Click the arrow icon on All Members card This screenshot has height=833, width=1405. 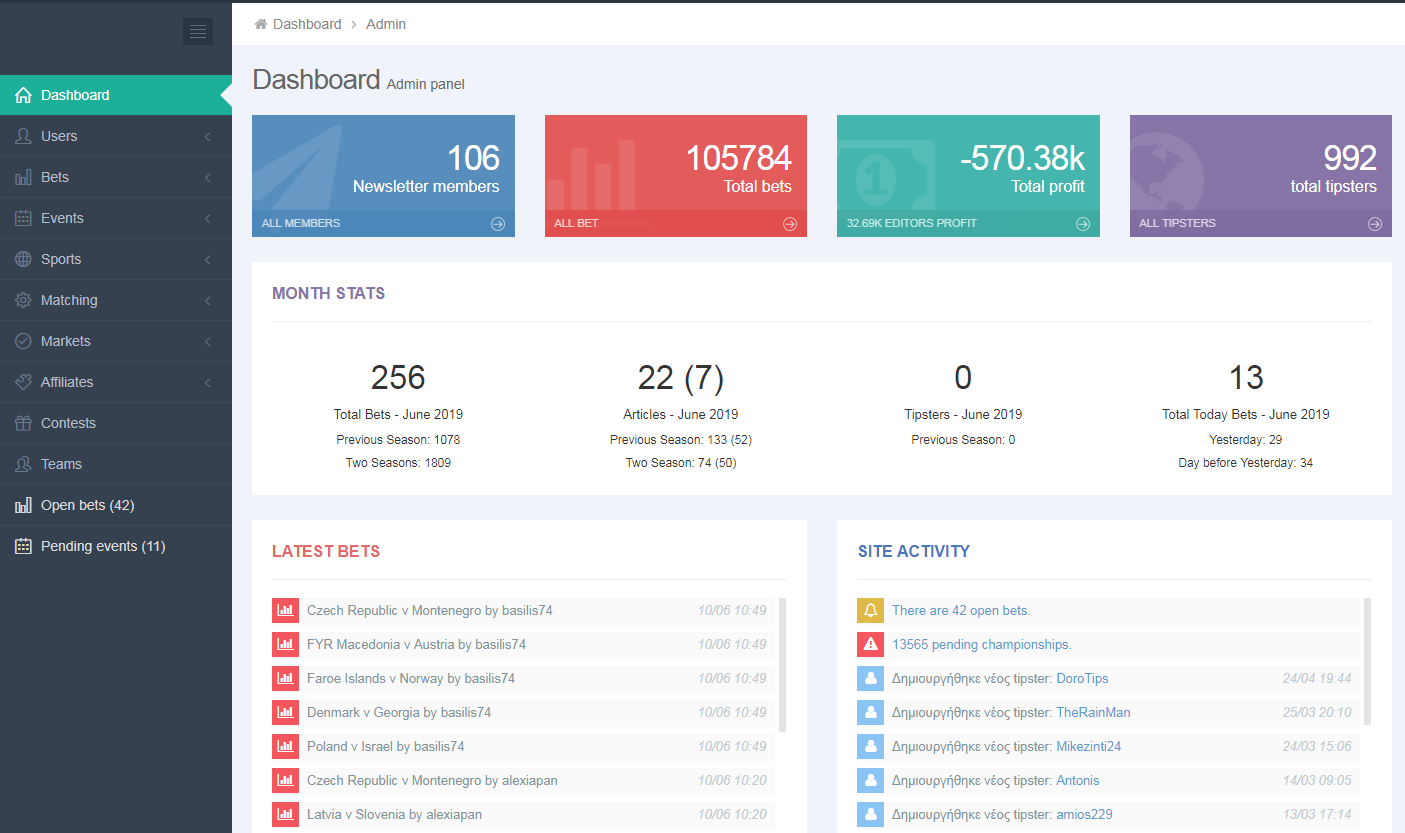click(x=498, y=224)
